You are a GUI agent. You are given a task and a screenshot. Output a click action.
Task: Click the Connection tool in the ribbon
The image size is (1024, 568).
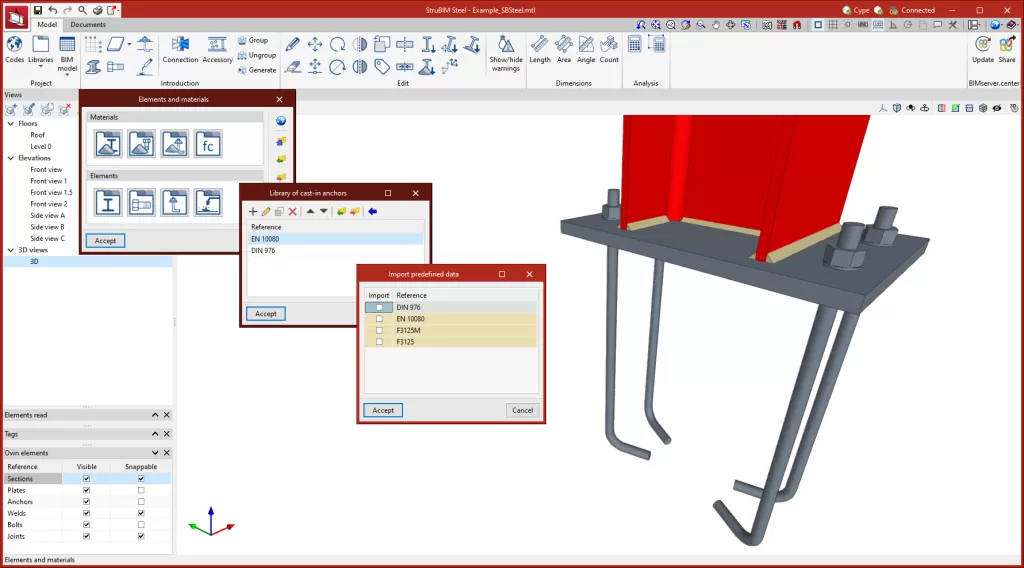point(180,48)
